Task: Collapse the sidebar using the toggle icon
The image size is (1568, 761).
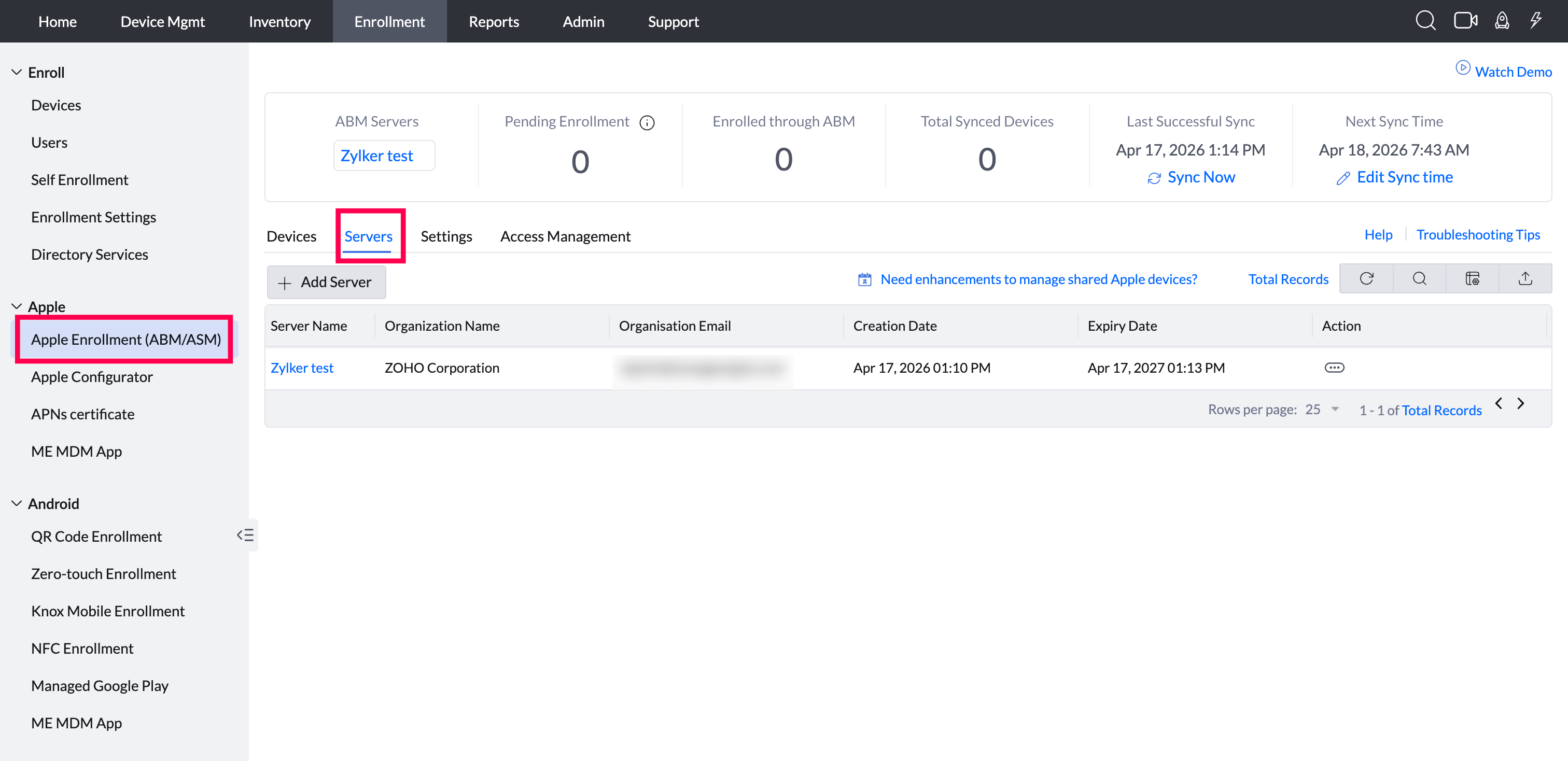Action: 245,534
